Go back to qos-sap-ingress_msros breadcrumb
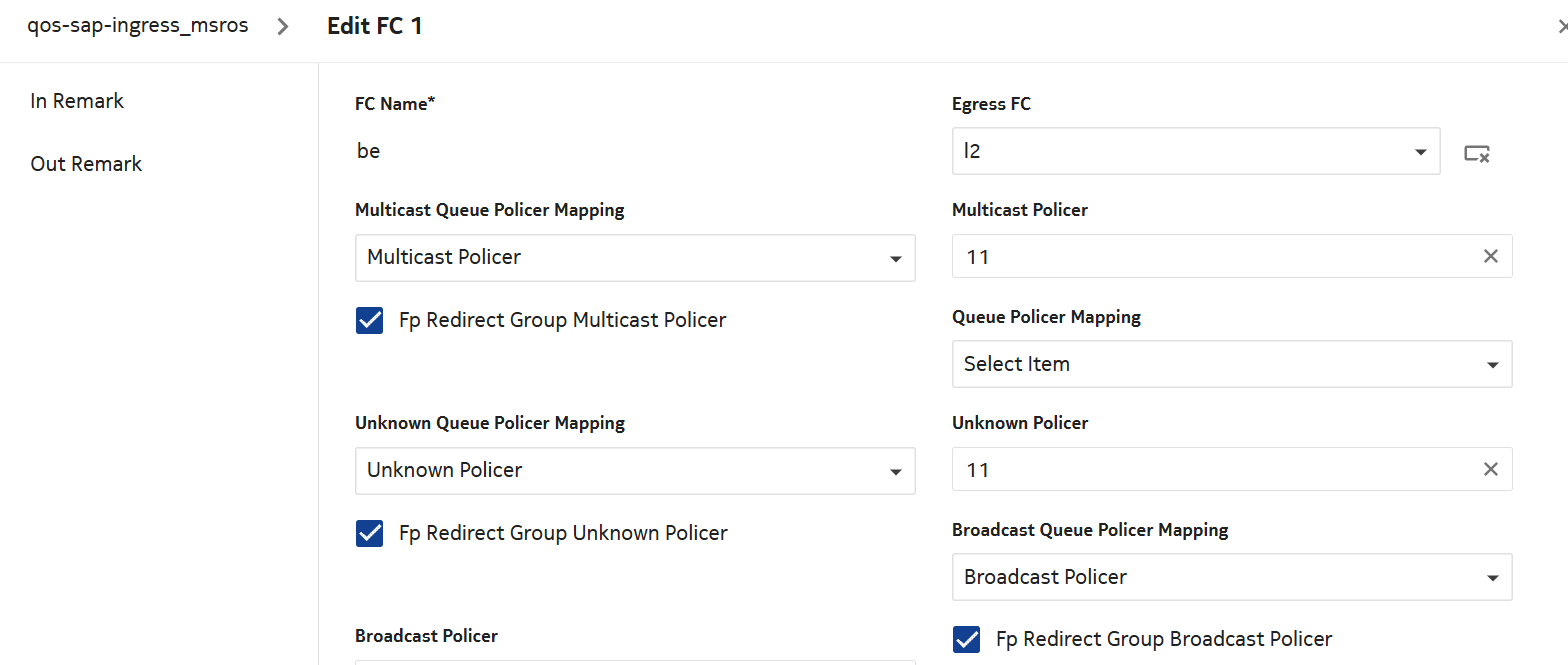1568x665 pixels. 138,26
